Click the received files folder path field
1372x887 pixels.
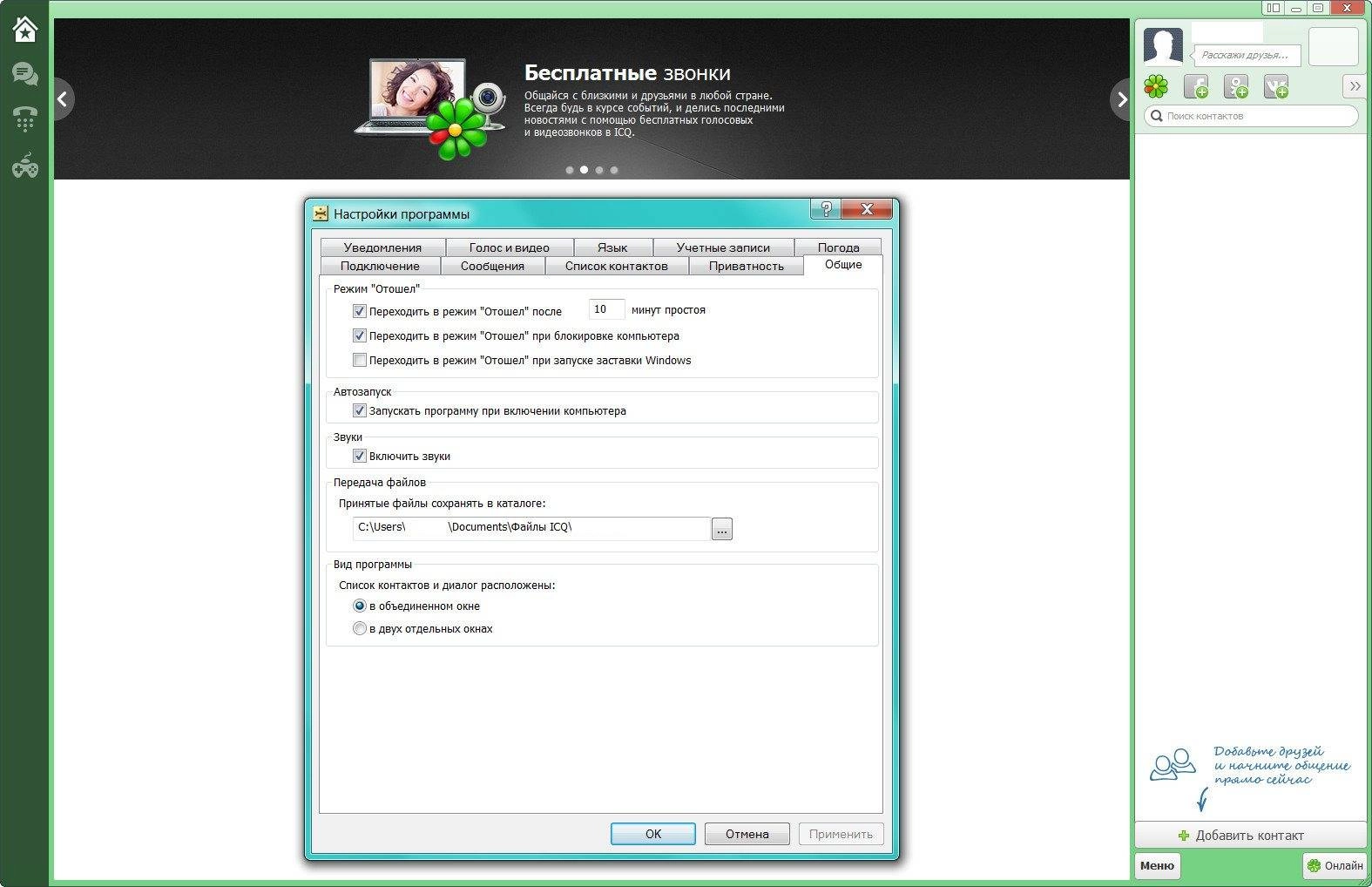coord(531,528)
